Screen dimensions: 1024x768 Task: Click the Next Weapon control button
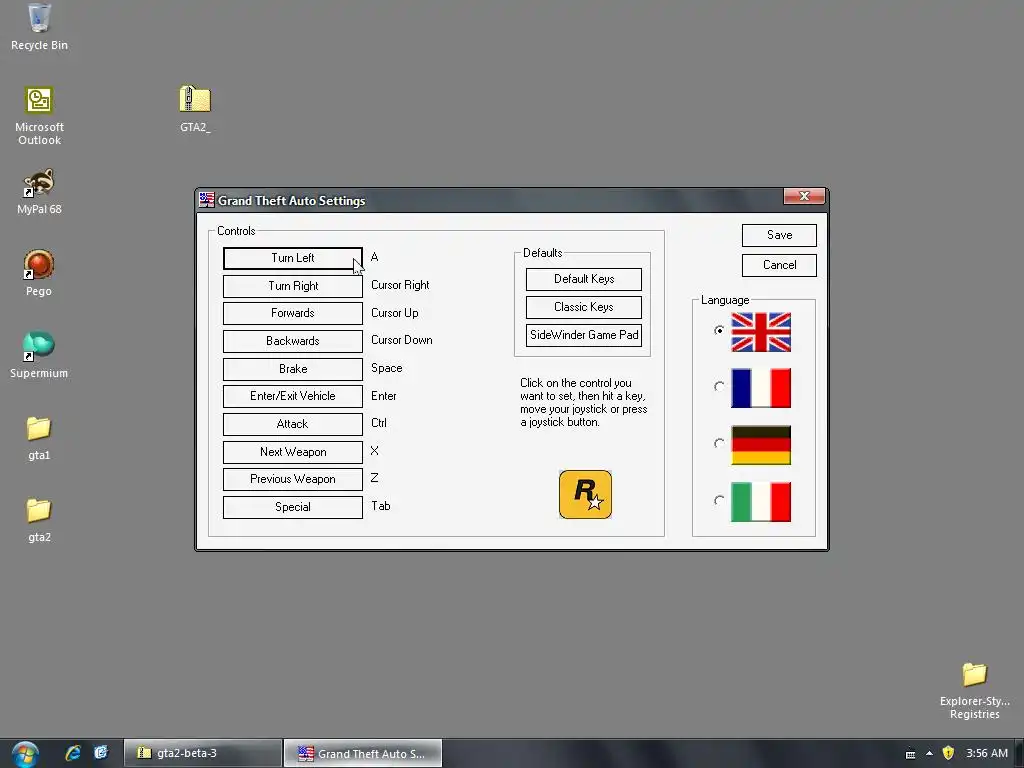(293, 452)
